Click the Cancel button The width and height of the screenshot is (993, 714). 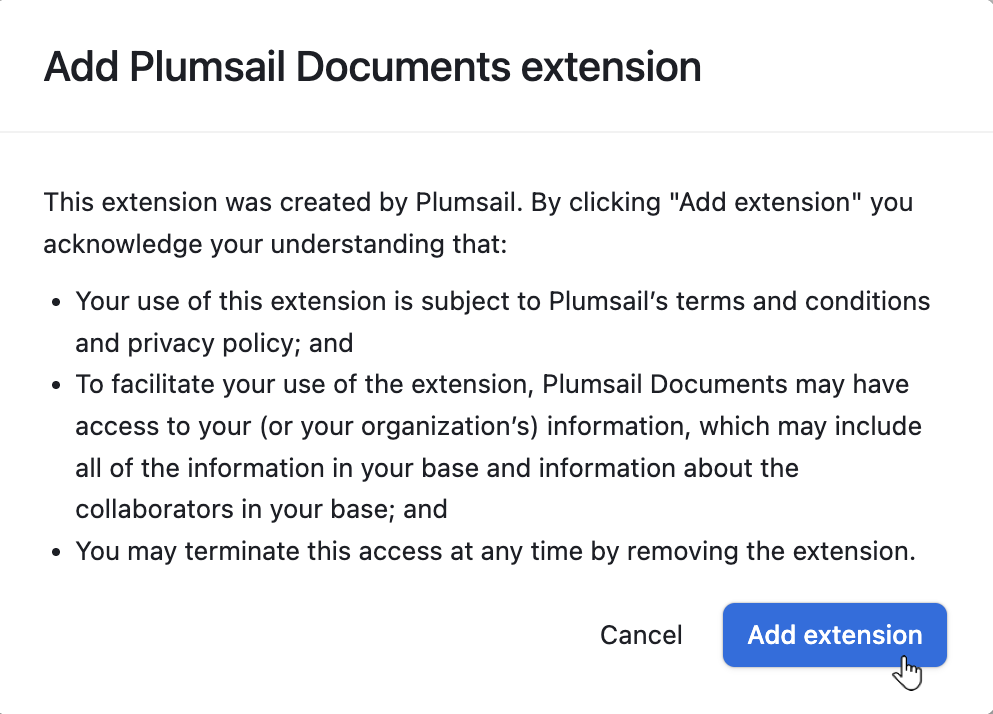(641, 635)
